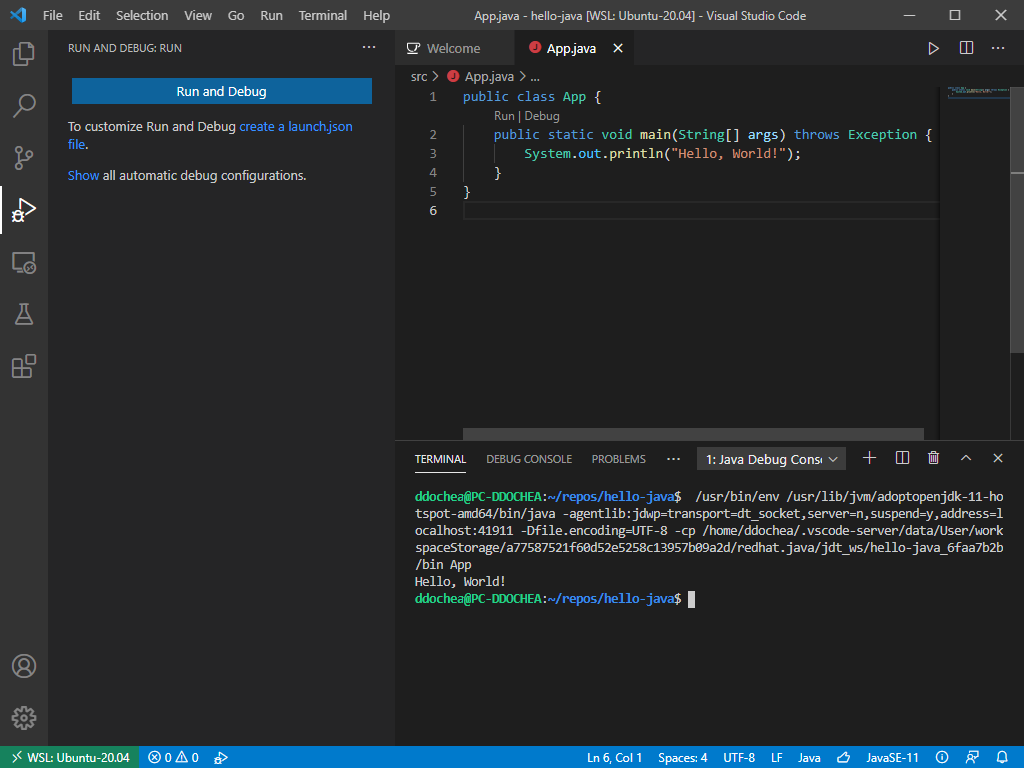The height and width of the screenshot is (768, 1024).
Task: Click the thumbs-up Java status icon
Action: [x=844, y=758]
